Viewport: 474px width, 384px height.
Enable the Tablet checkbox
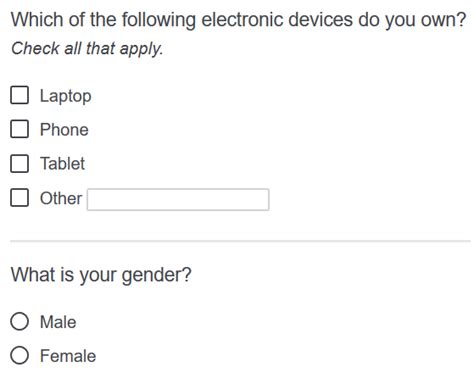click(19, 163)
